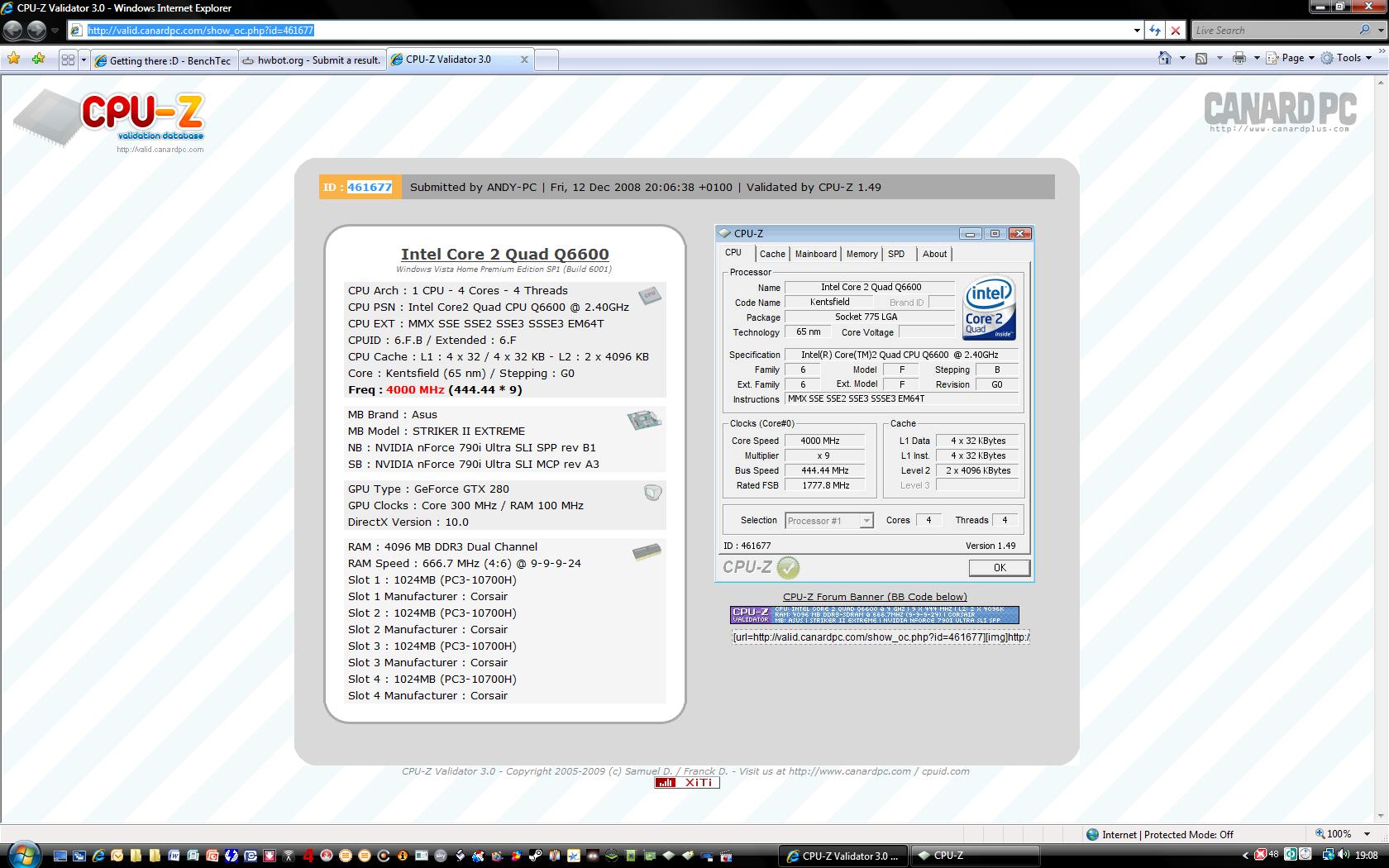The width and height of the screenshot is (1389, 868).
Task: Click the Home icon in the command bar
Action: point(1165,58)
